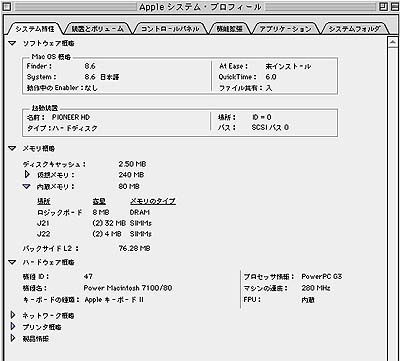Open the コントロールパネル tab
This screenshot has height=361, width=400.
170,29
